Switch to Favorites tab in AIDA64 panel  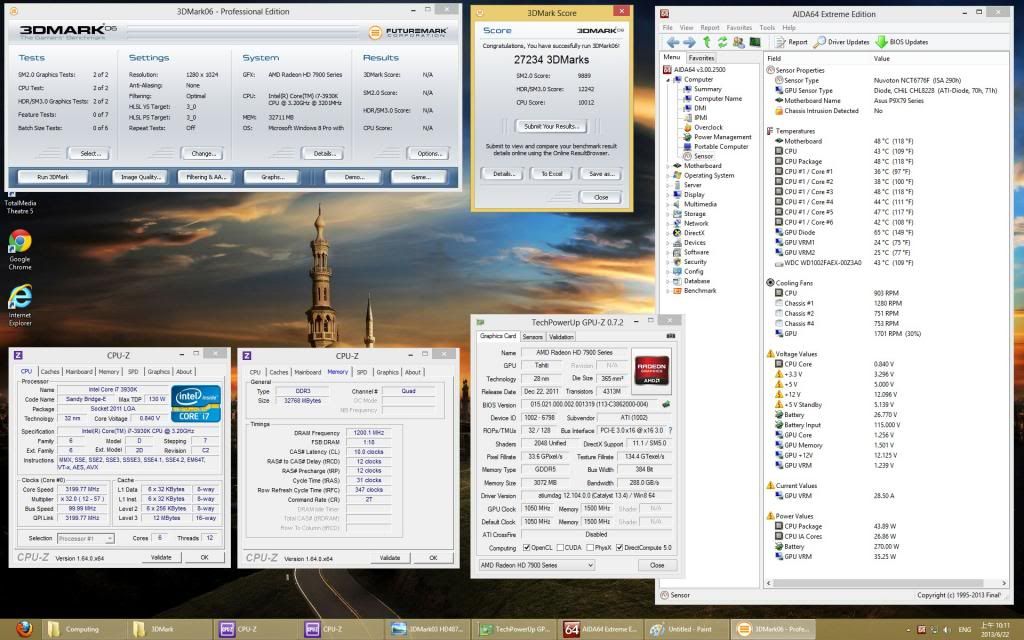701,57
